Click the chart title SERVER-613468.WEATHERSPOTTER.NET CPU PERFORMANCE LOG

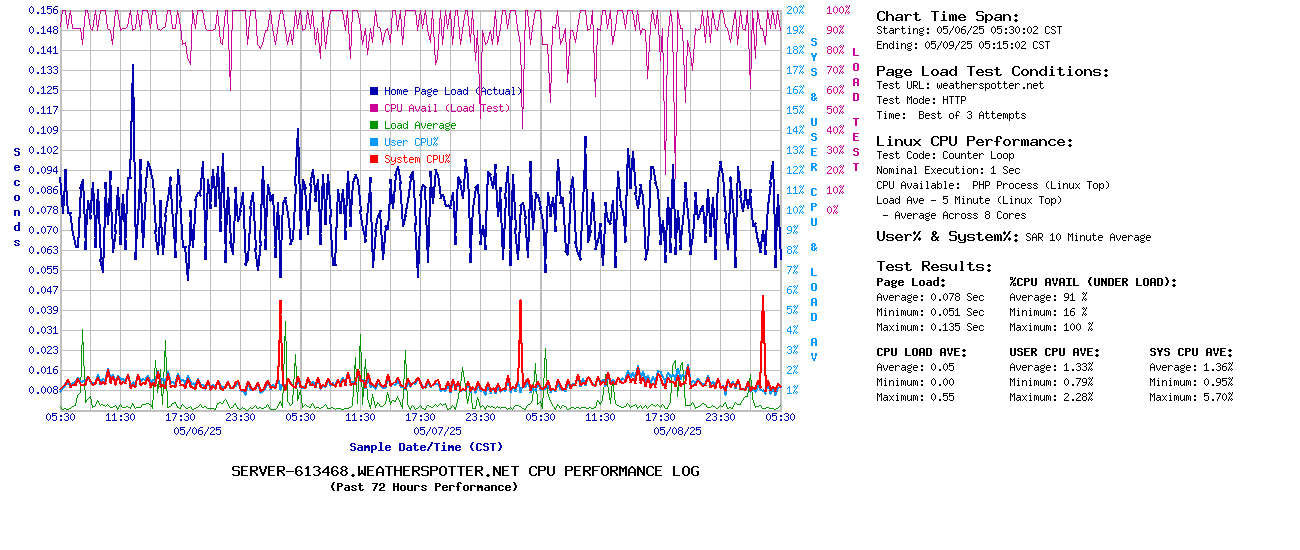(465, 471)
